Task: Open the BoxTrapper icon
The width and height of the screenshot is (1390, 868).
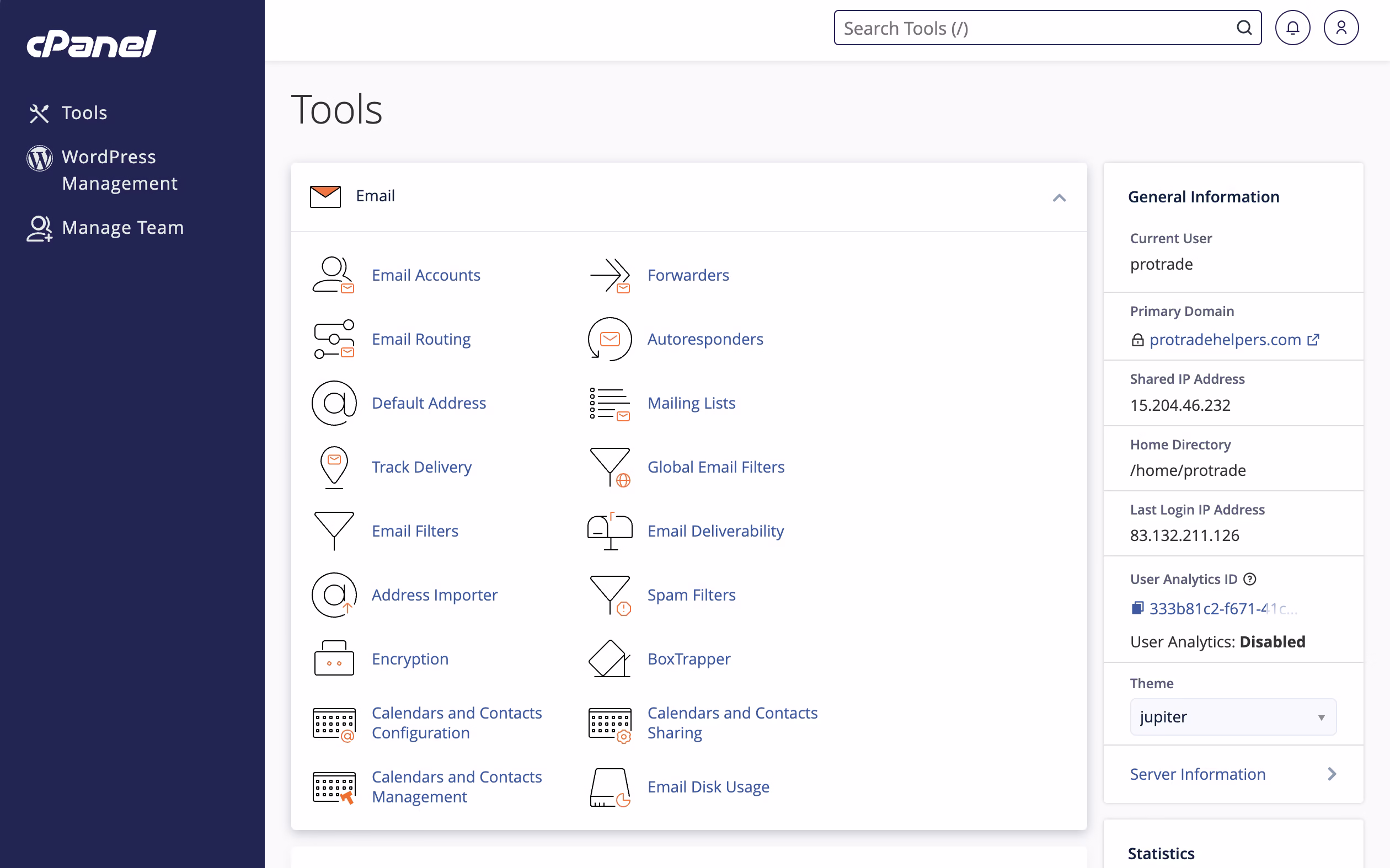Action: [x=610, y=658]
